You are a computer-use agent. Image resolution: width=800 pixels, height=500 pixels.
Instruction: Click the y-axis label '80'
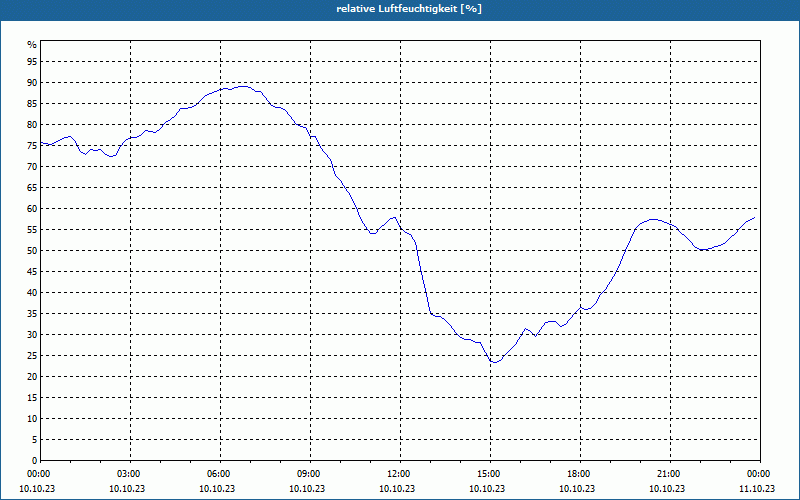point(32,124)
